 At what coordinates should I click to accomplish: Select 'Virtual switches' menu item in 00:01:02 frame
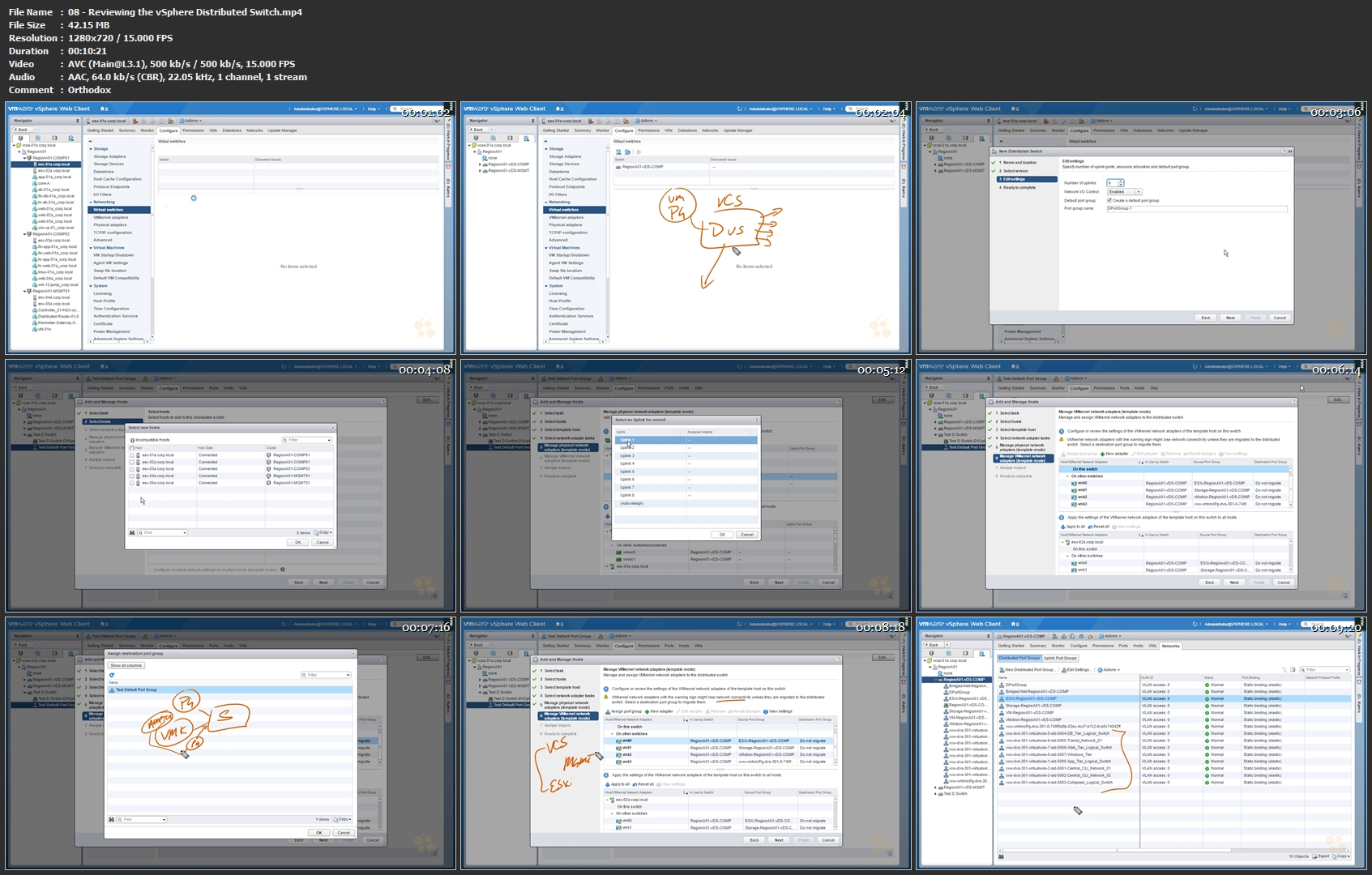point(120,210)
